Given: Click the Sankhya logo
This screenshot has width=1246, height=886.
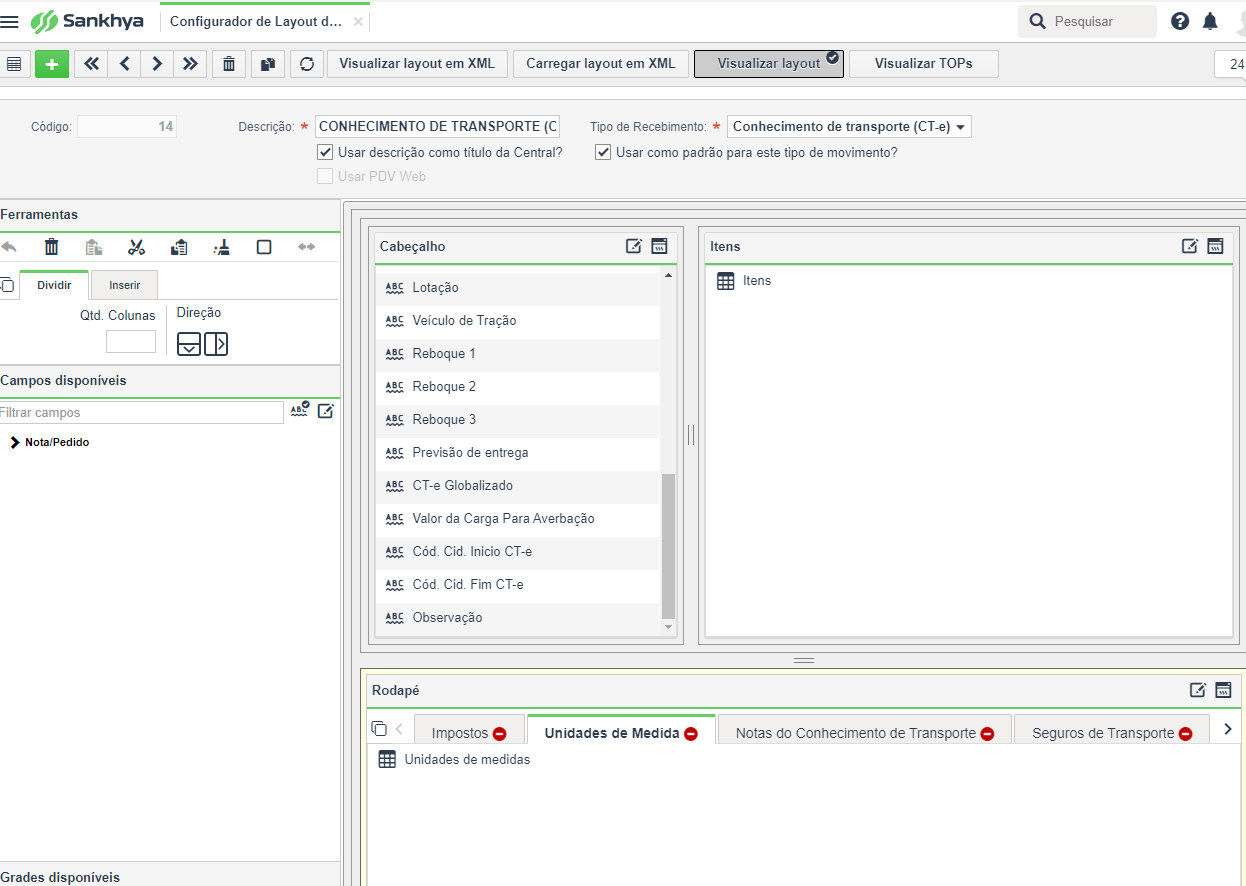Looking at the screenshot, I should (x=87, y=21).
